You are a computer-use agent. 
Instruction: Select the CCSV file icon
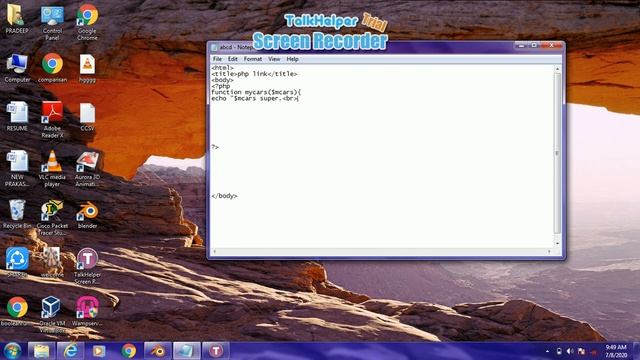(x=87, y=117)
